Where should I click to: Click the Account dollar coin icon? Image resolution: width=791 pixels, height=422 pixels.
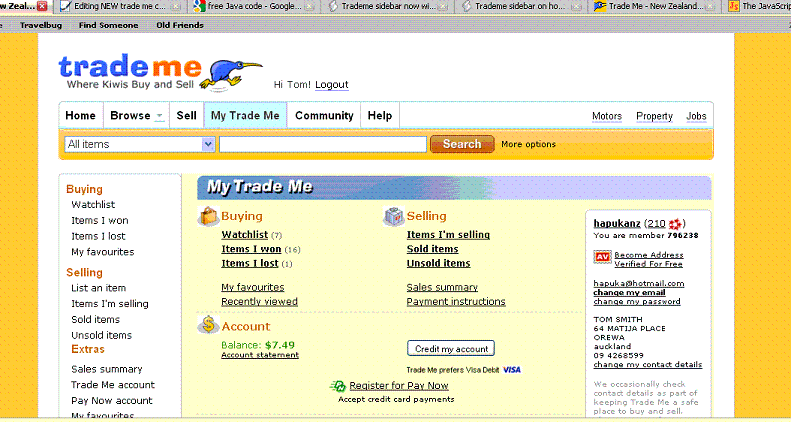[208, 326]
